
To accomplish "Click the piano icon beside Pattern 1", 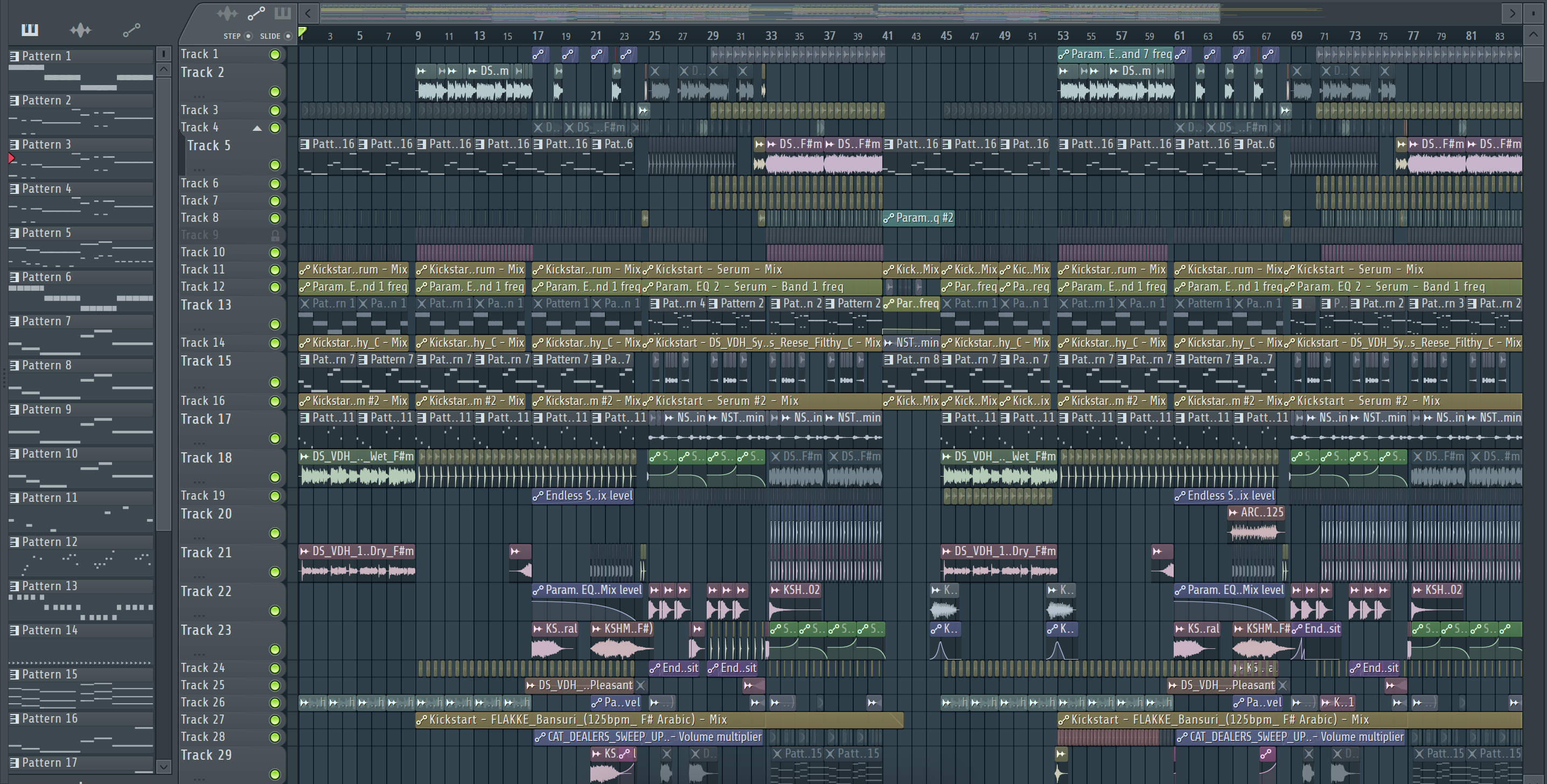I will coord(15,56).
